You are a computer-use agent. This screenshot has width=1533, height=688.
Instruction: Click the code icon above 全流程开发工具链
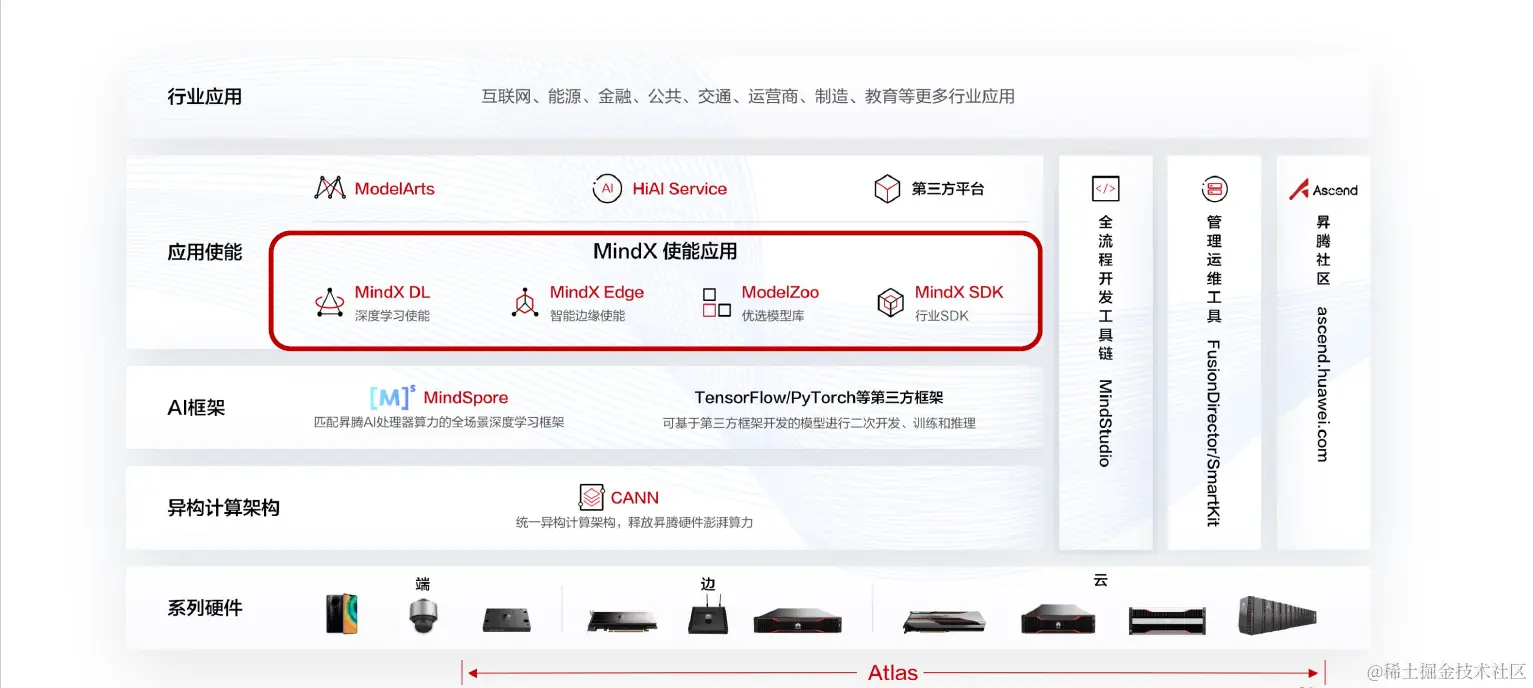click(1105, 188)
